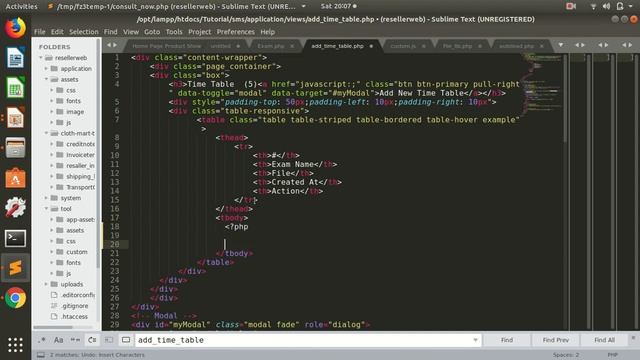This screenshot has width=640, height=360.
Task: Open the Project menu
Action: pyautogui.click(x=200, y=32)
